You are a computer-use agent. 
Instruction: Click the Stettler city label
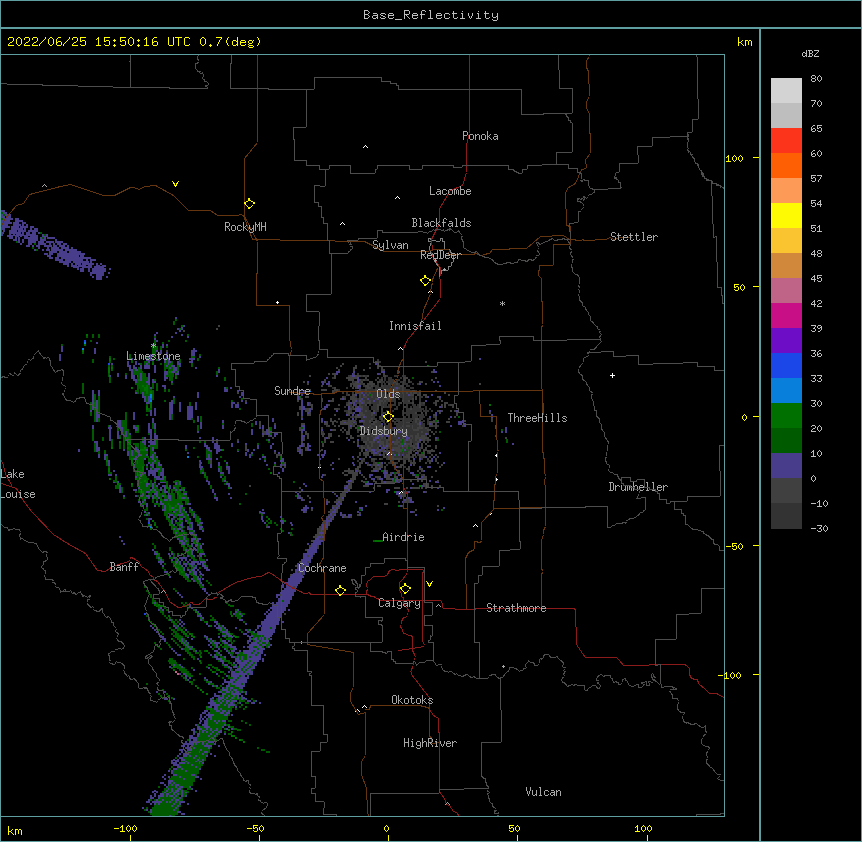(x=634, y=237)
